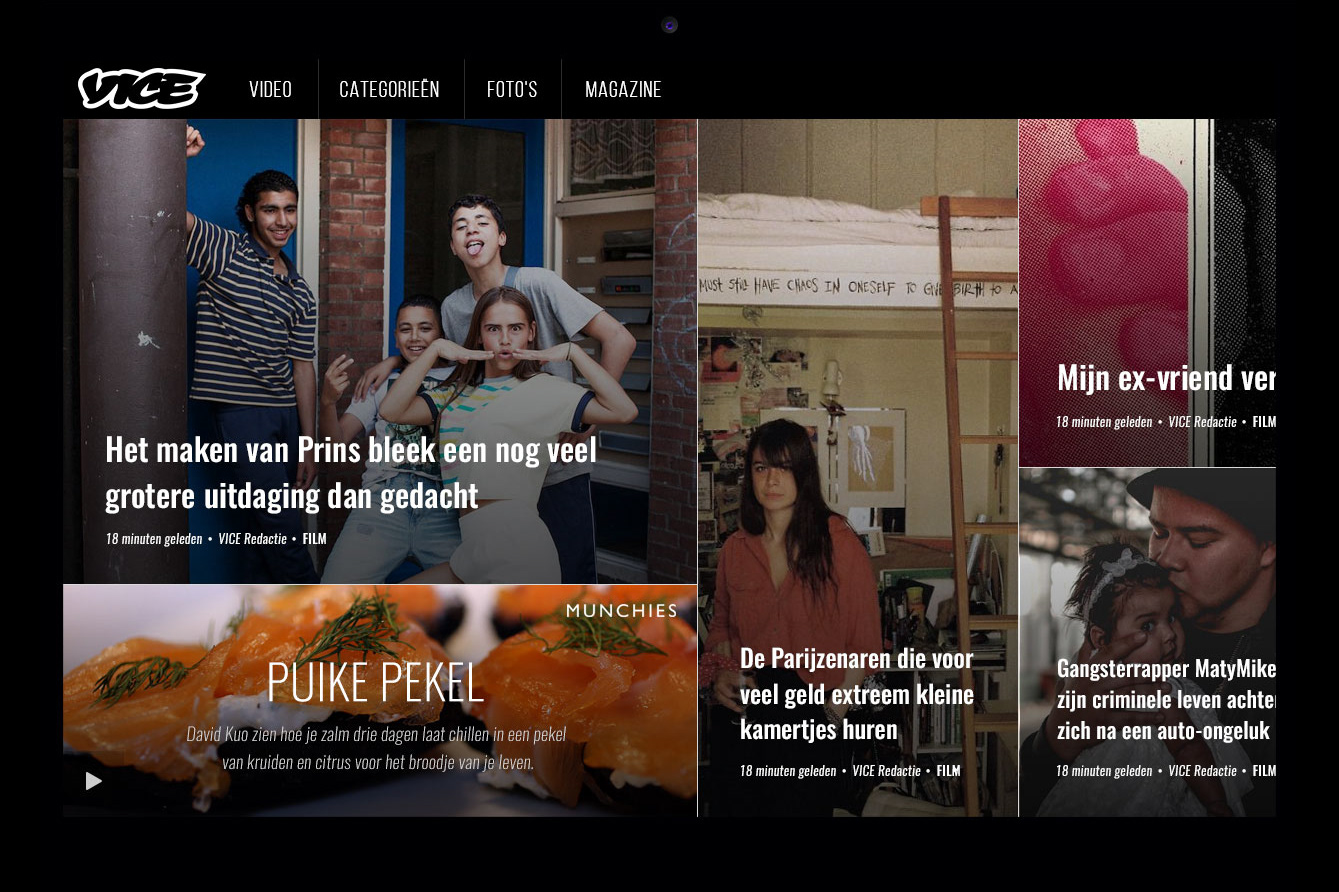Click FILM tag under Parijzenaren article

click(948, 771)
